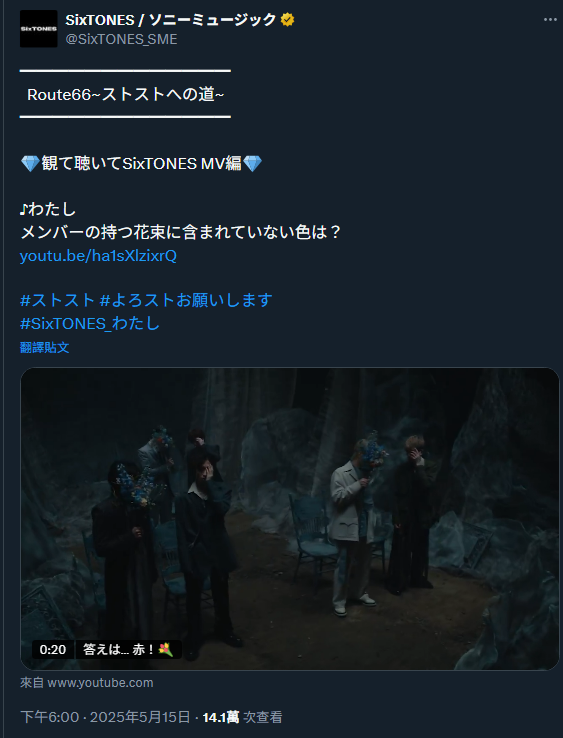
Task: Open the 來自 www.youtube.com source link
Action: 87,682
